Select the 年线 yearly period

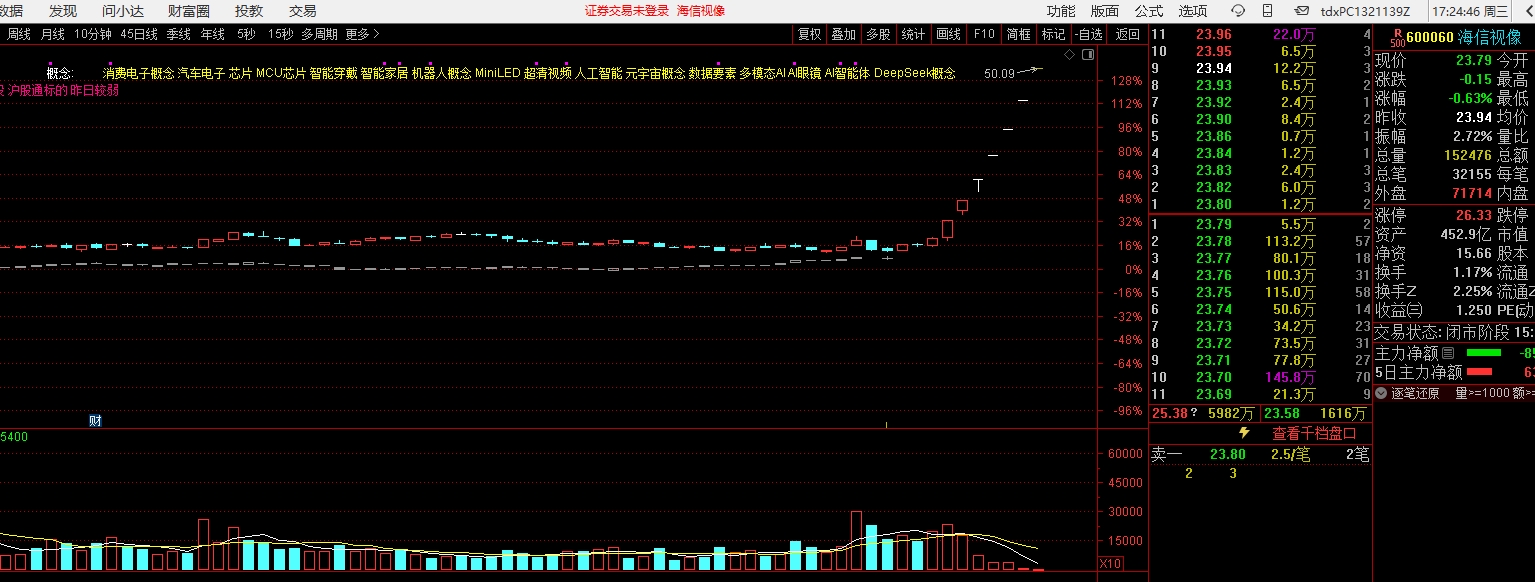point(213,34)
